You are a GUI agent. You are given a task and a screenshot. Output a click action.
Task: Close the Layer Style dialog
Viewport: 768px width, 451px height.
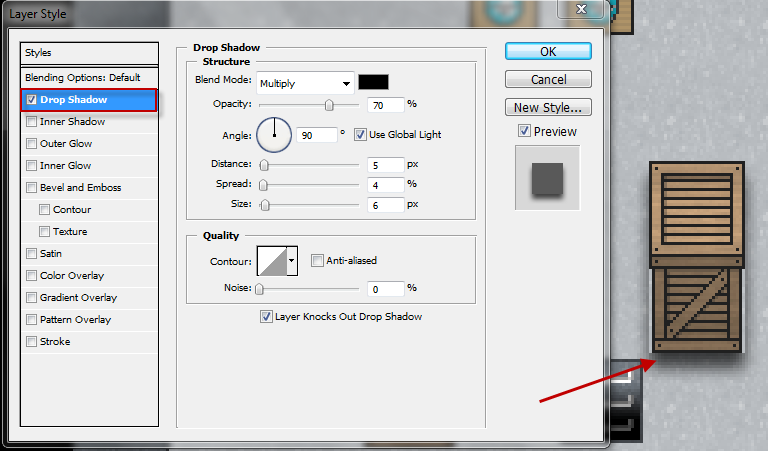coord(581,9)
